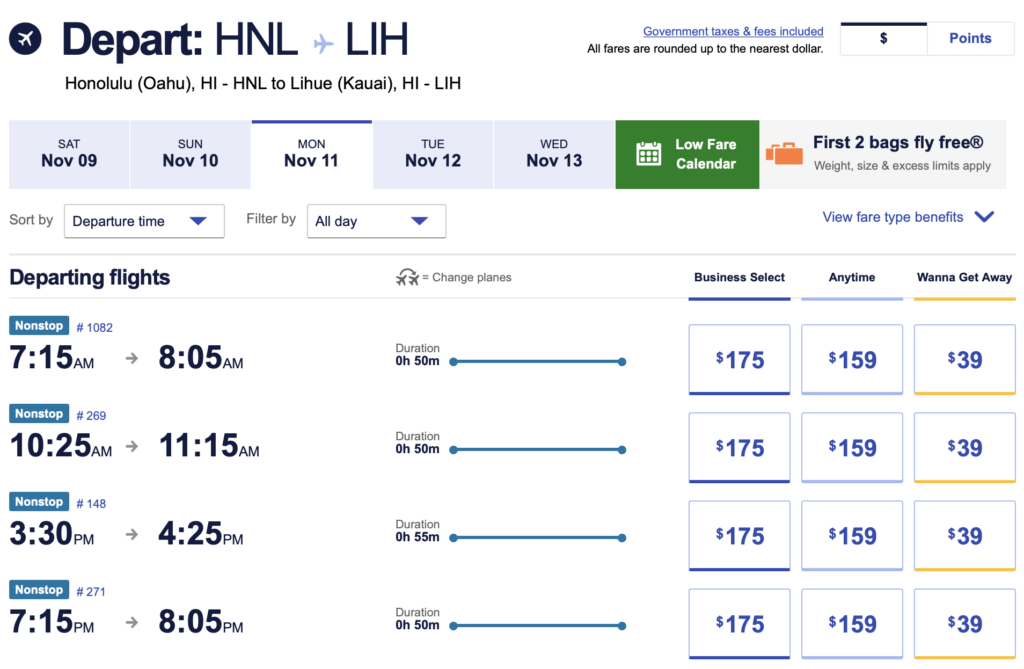Pick $159 Anytime fare for flight 148
The height and width of the screenshot is (669, 1024).
pos(852,536)
